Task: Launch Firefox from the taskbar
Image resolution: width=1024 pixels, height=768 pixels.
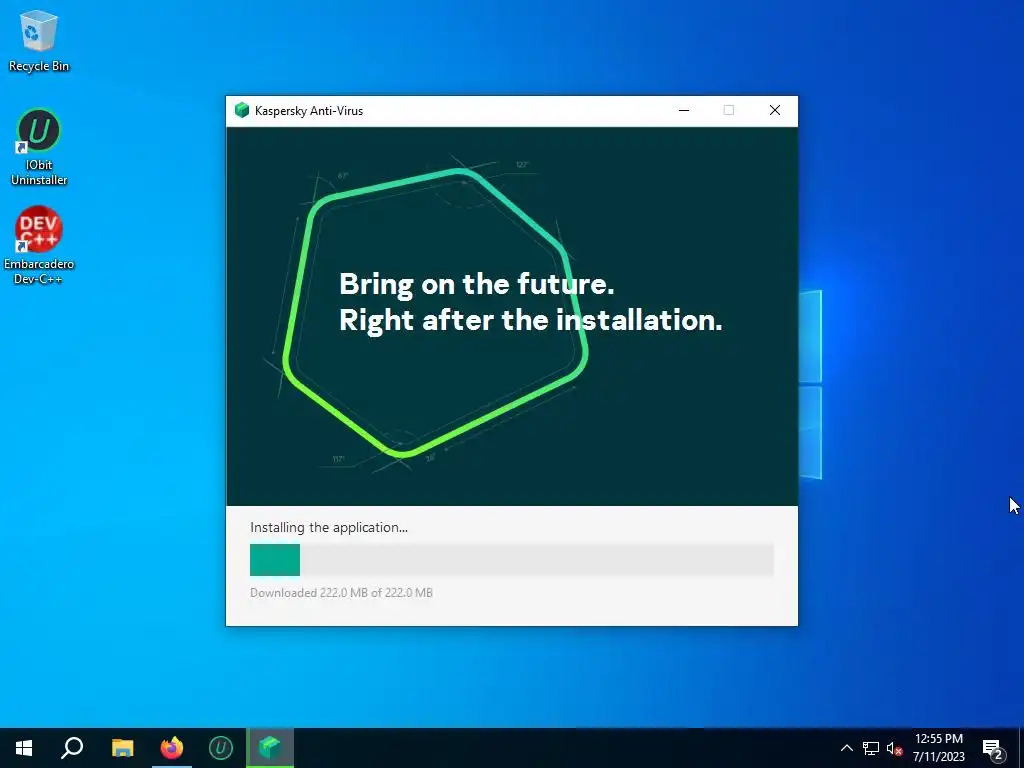Action: (172, 748)
